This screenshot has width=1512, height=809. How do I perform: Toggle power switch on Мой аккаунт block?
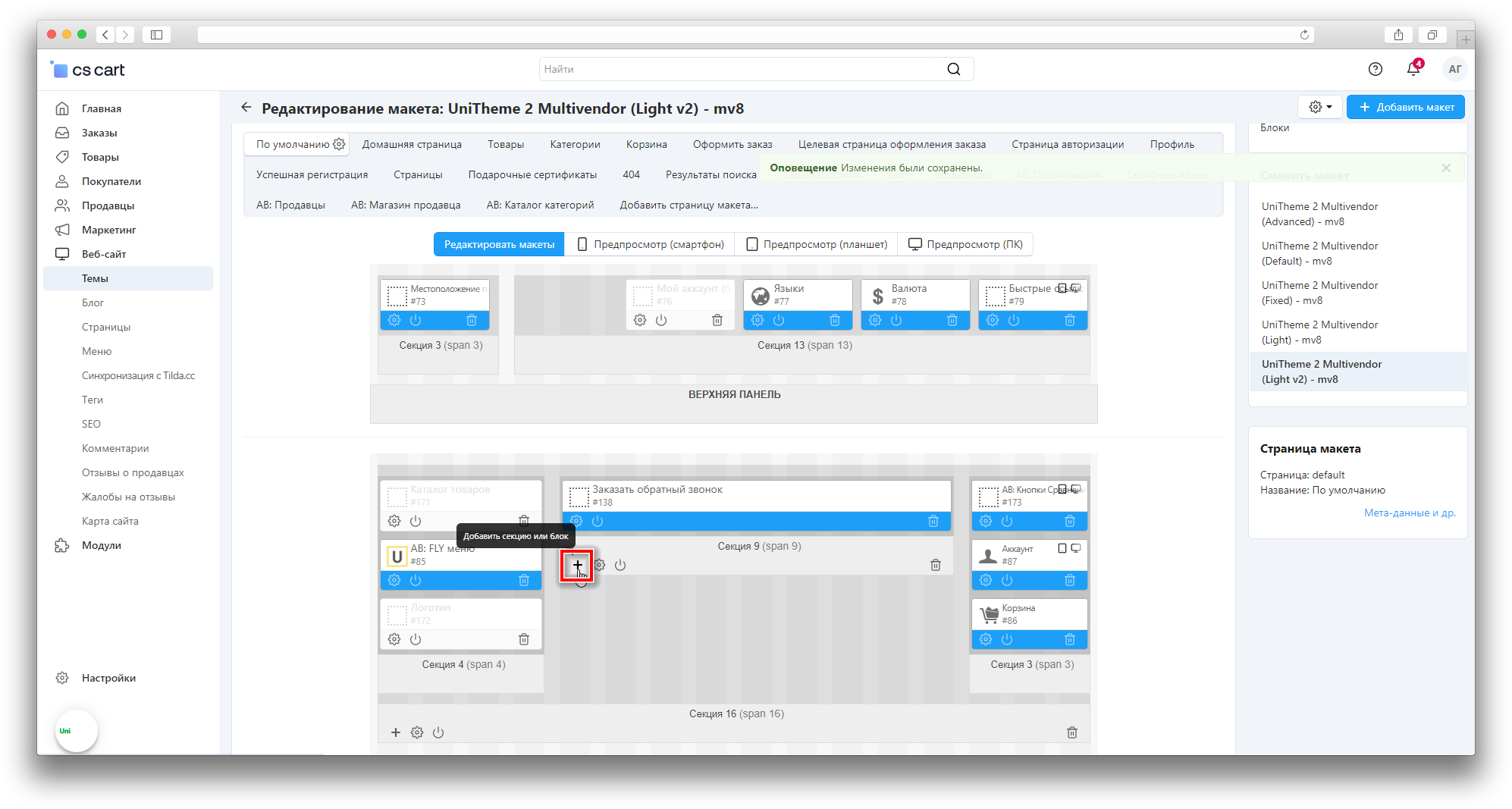[x=661, y=320]
